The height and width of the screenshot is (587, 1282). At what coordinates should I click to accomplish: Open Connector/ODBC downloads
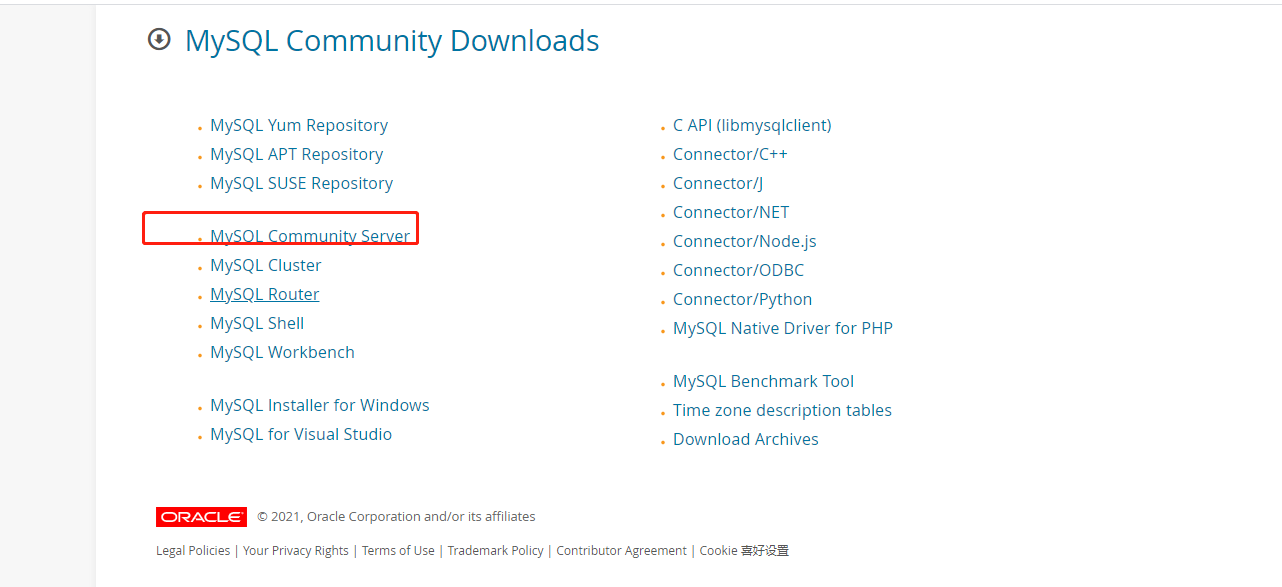tap(738, 270)
